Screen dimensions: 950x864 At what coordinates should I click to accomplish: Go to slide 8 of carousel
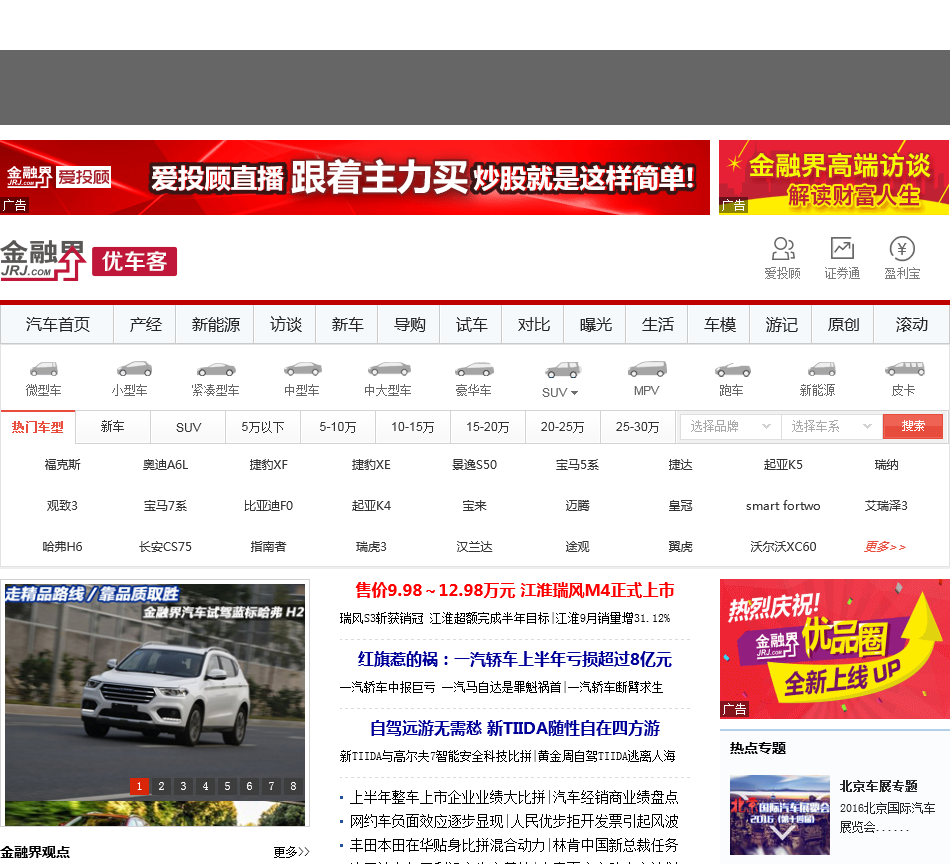[x=293, y=786]
